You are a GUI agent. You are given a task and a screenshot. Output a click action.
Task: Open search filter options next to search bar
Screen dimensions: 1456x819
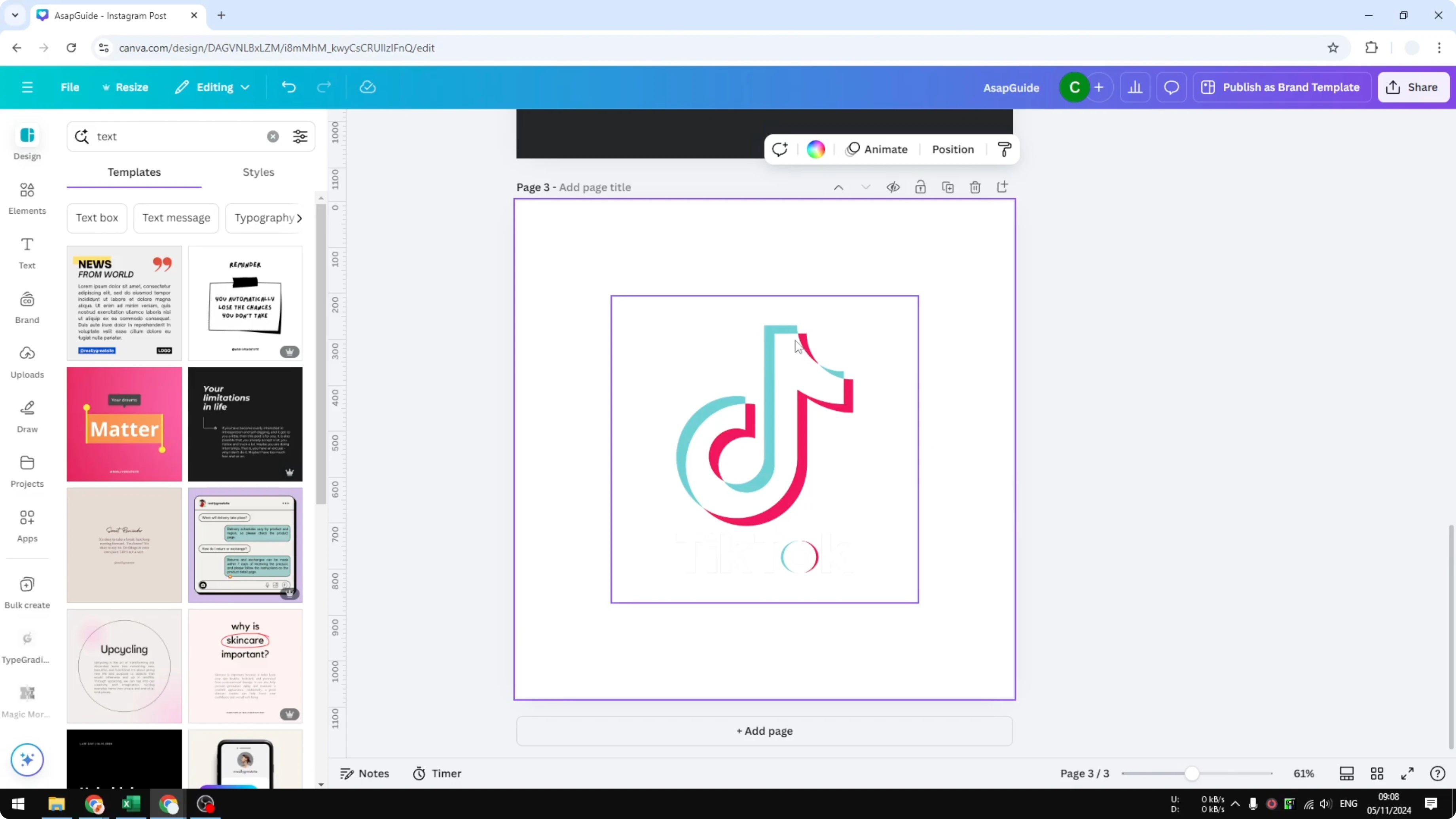click(x=300, y=136)
